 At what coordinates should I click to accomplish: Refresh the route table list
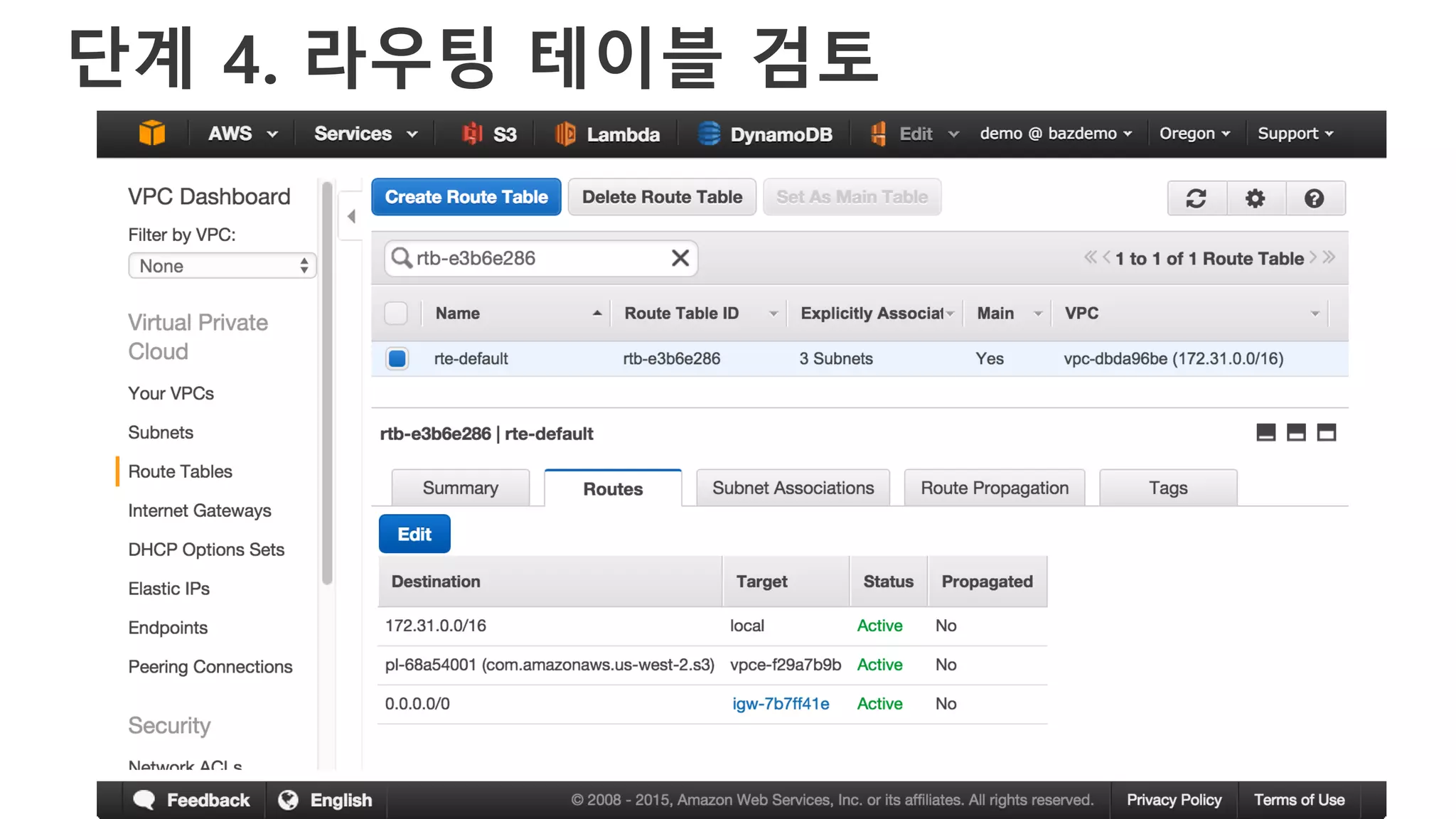(1197, 198)
